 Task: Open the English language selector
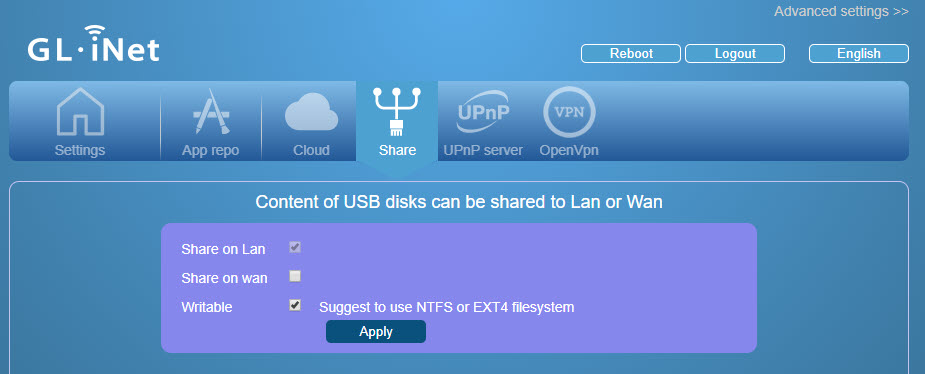[x=858, y=54]
